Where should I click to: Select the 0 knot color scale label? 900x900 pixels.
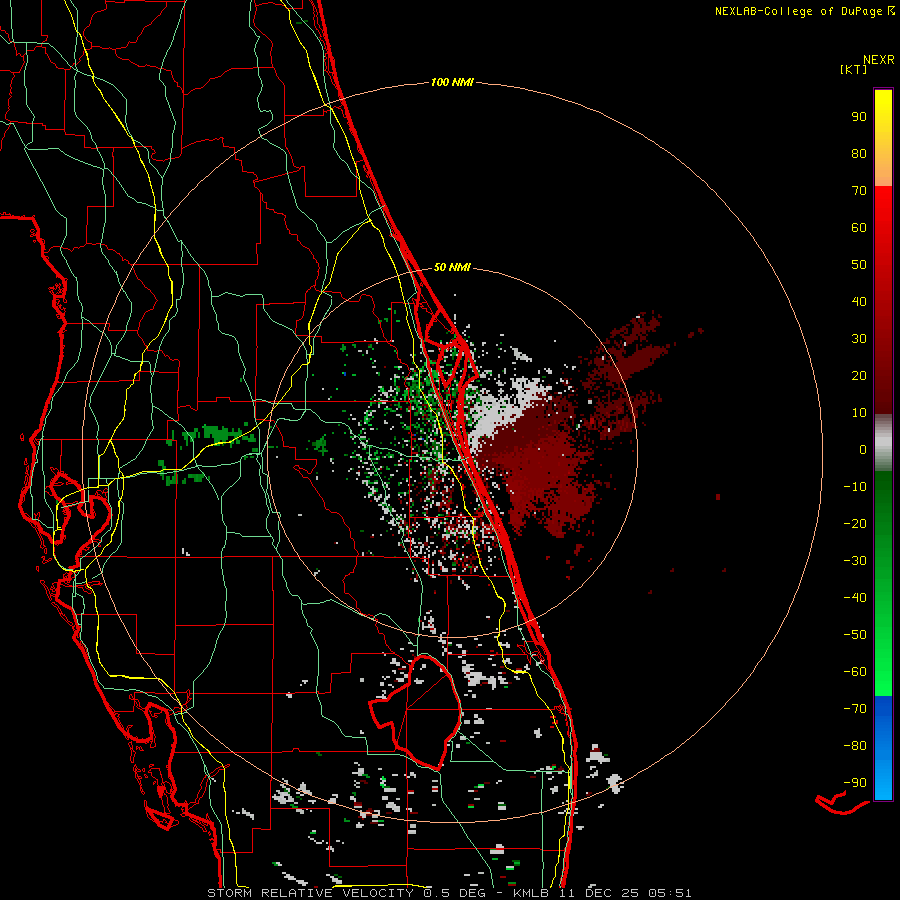(x=863, y=450)
